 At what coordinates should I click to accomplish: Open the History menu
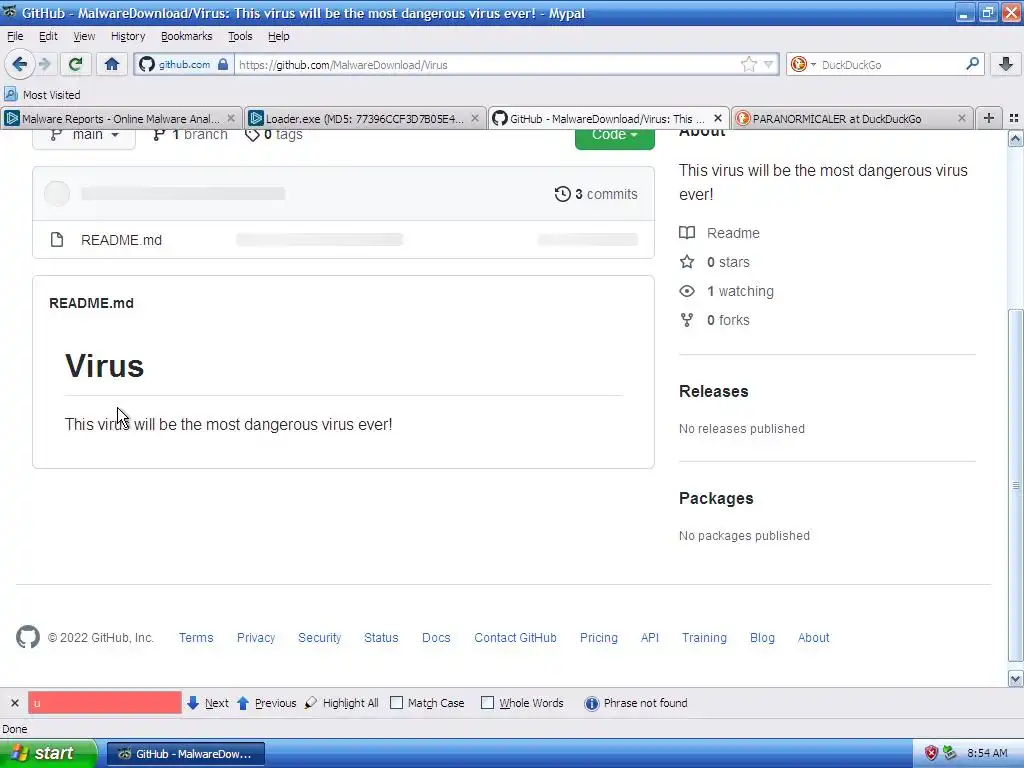128,36
